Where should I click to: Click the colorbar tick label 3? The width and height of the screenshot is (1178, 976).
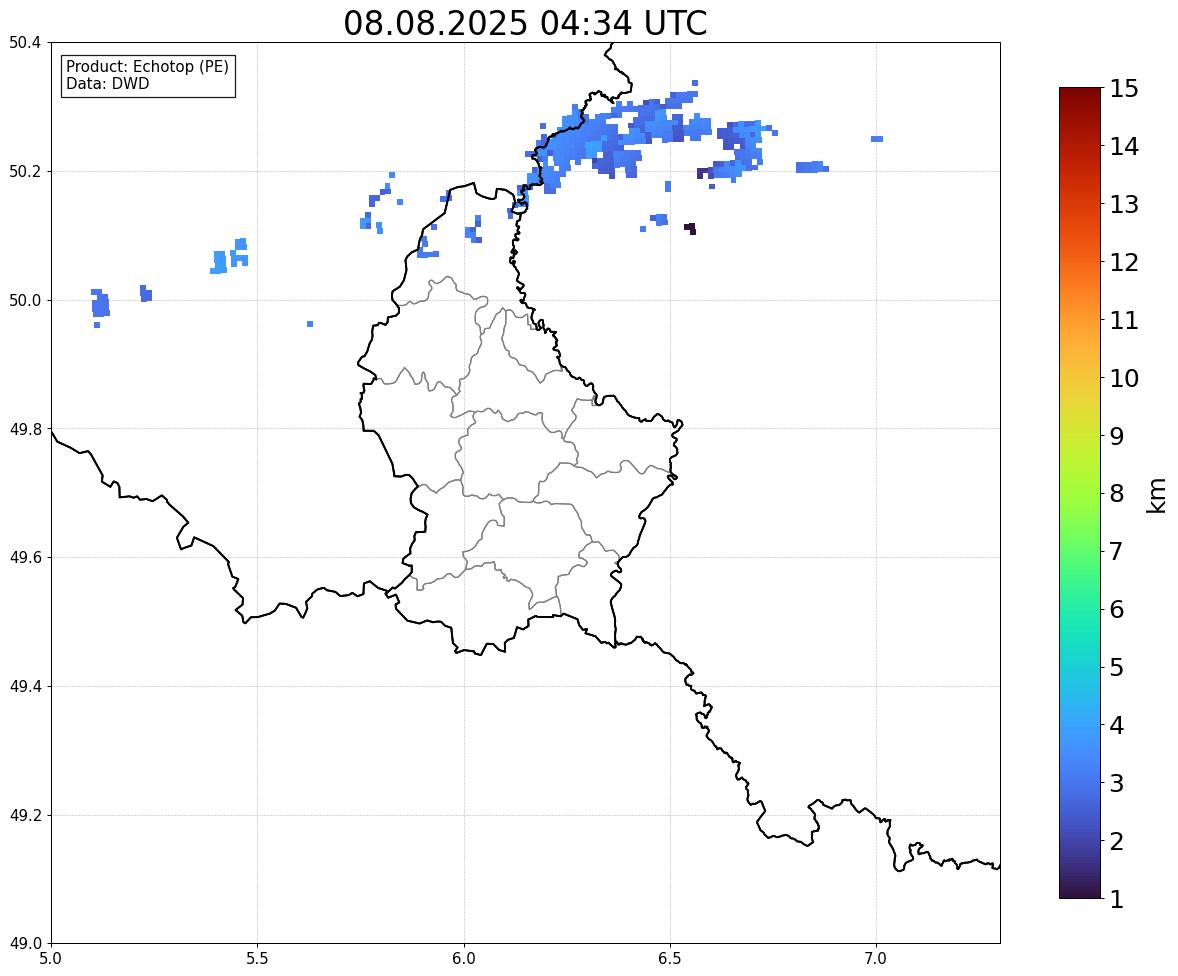[1117, 783]
